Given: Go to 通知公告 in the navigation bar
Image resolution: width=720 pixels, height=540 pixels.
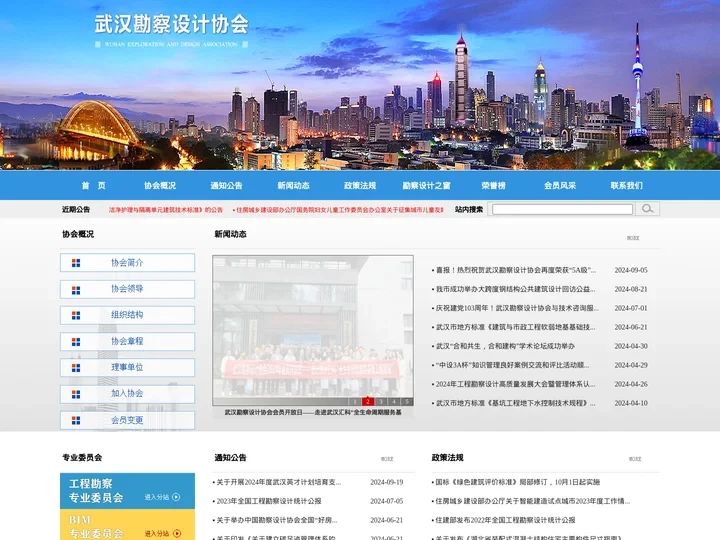Looking at the screenshot, I should pyautogui.click(x=226, y=186).
